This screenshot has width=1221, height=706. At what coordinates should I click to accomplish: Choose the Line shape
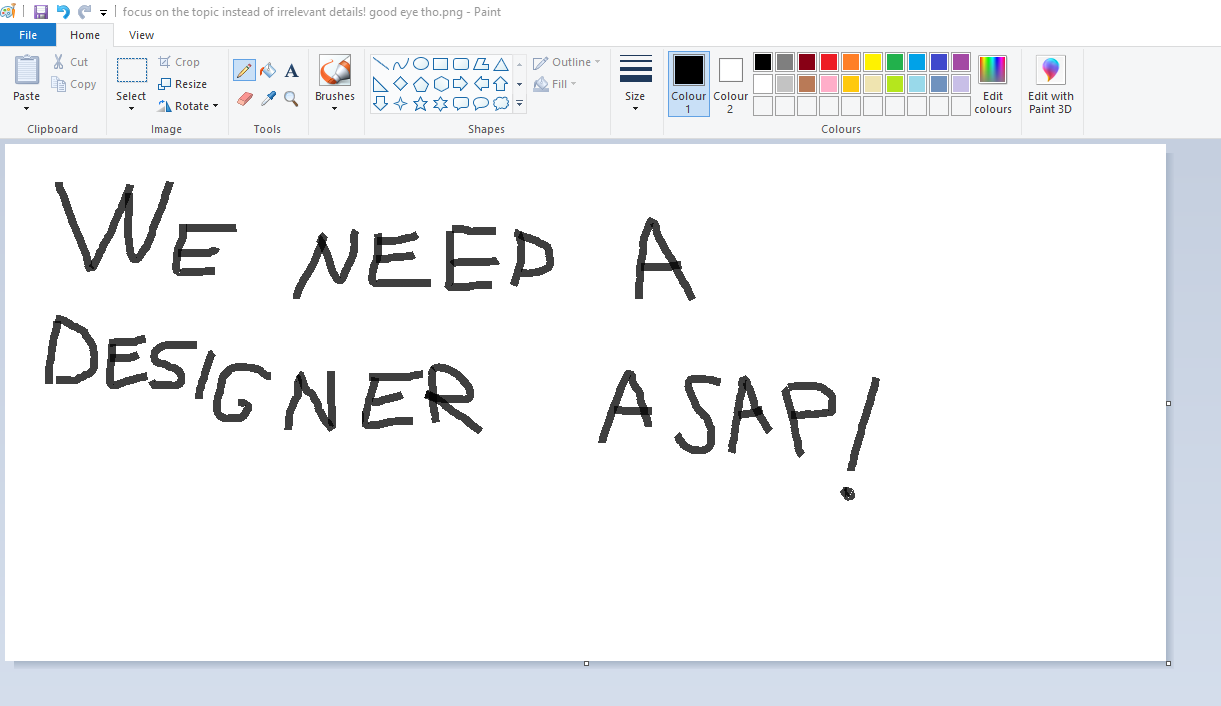381,64
